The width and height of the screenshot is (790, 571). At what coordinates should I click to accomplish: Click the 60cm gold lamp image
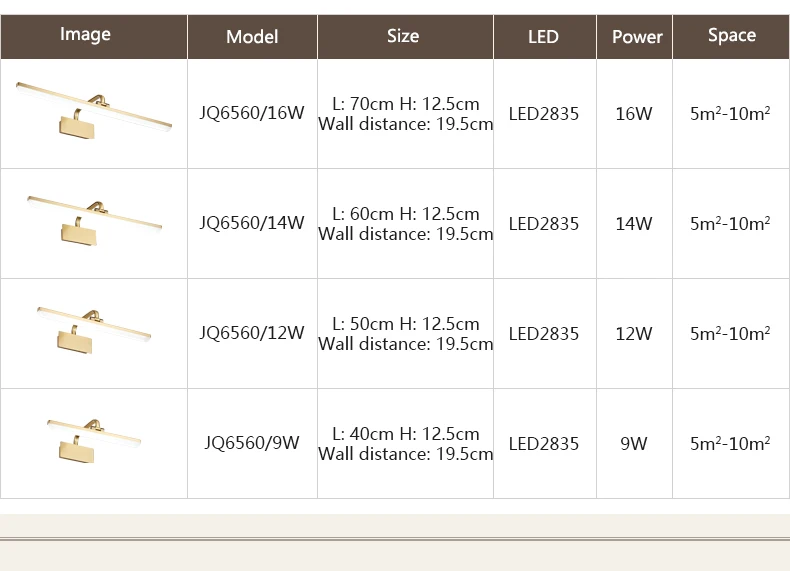pos(95,221)
